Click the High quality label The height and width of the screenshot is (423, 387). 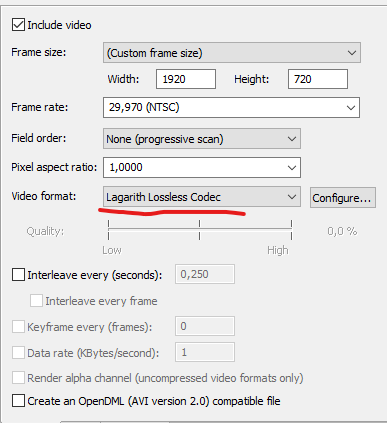click(x=278, y=250)
